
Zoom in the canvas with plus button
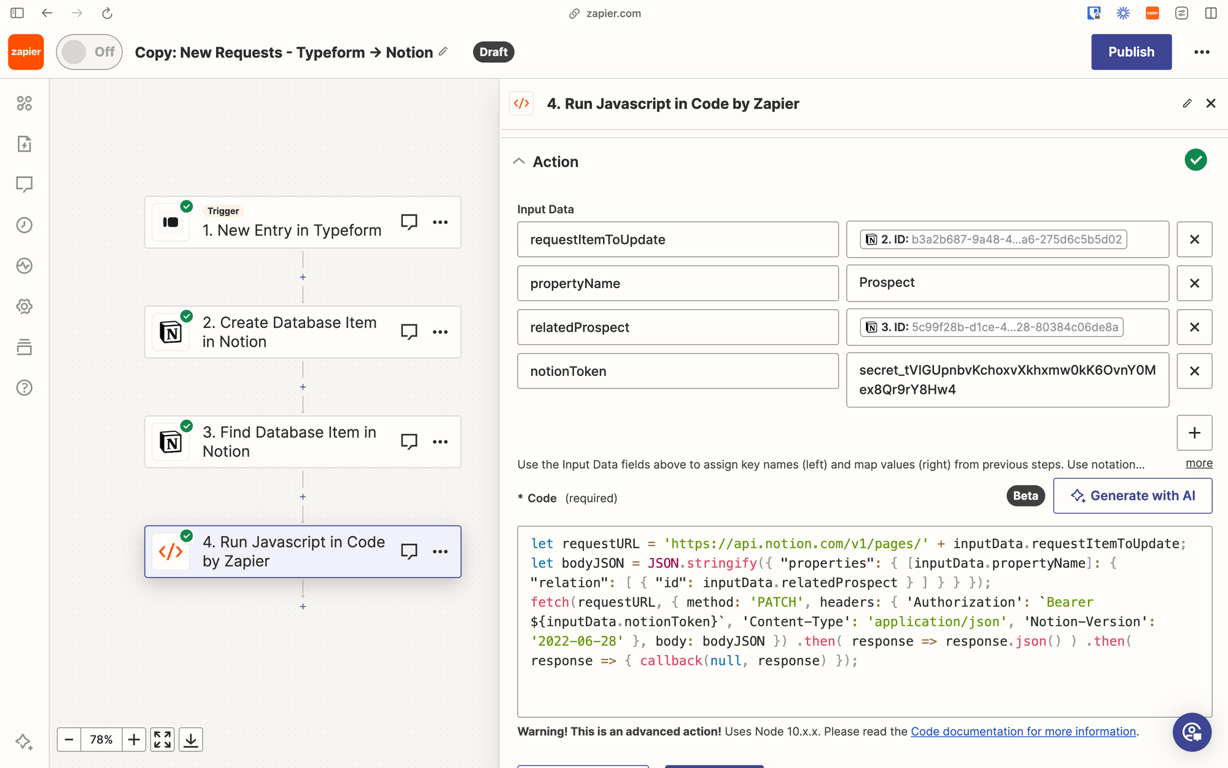pos(134,740)
